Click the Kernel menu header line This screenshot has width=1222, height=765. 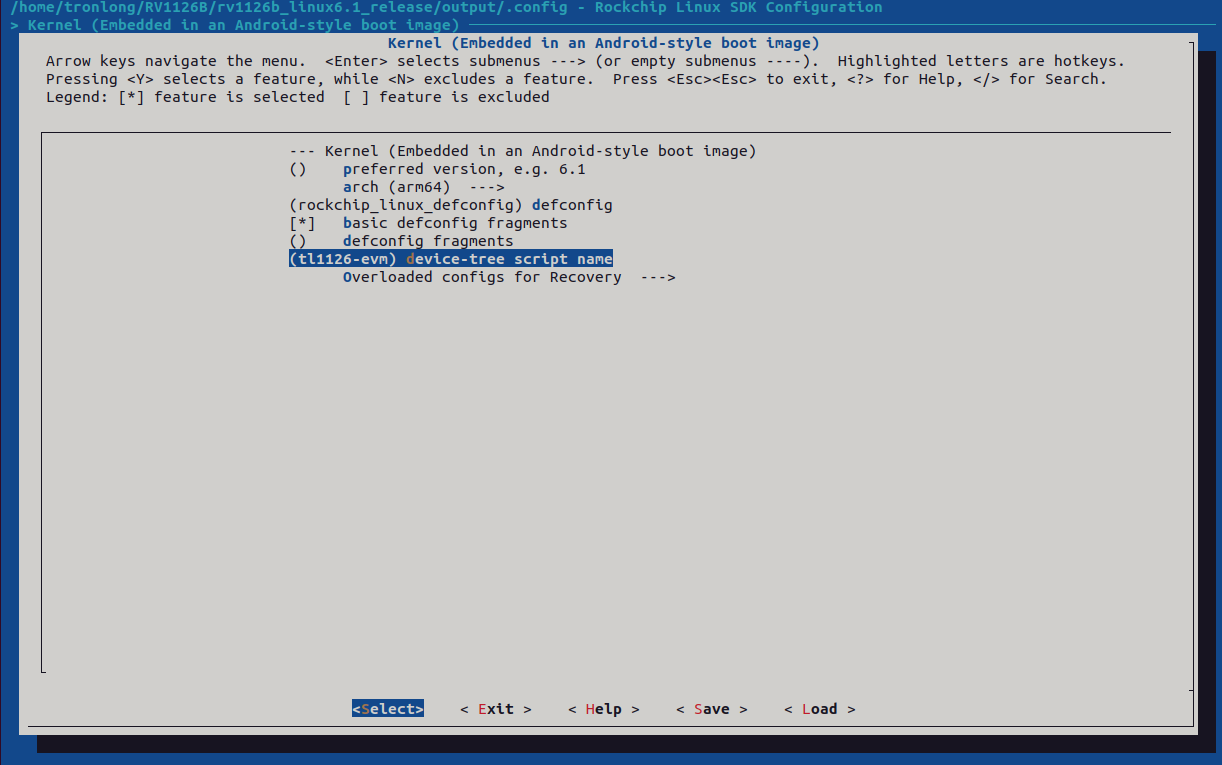(523, 151)
